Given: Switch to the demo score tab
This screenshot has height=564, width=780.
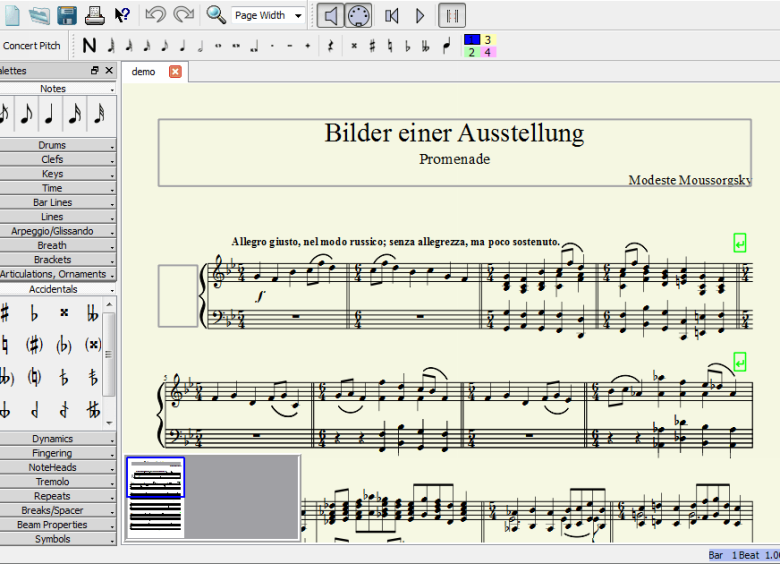Looking at the screenshot, I should pos(144,72).
